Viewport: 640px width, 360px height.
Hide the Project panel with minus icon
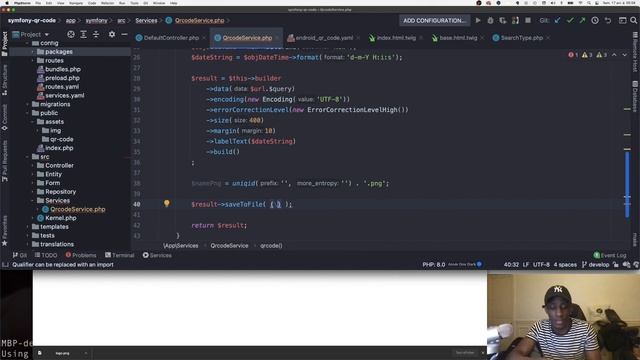point(124,35)
